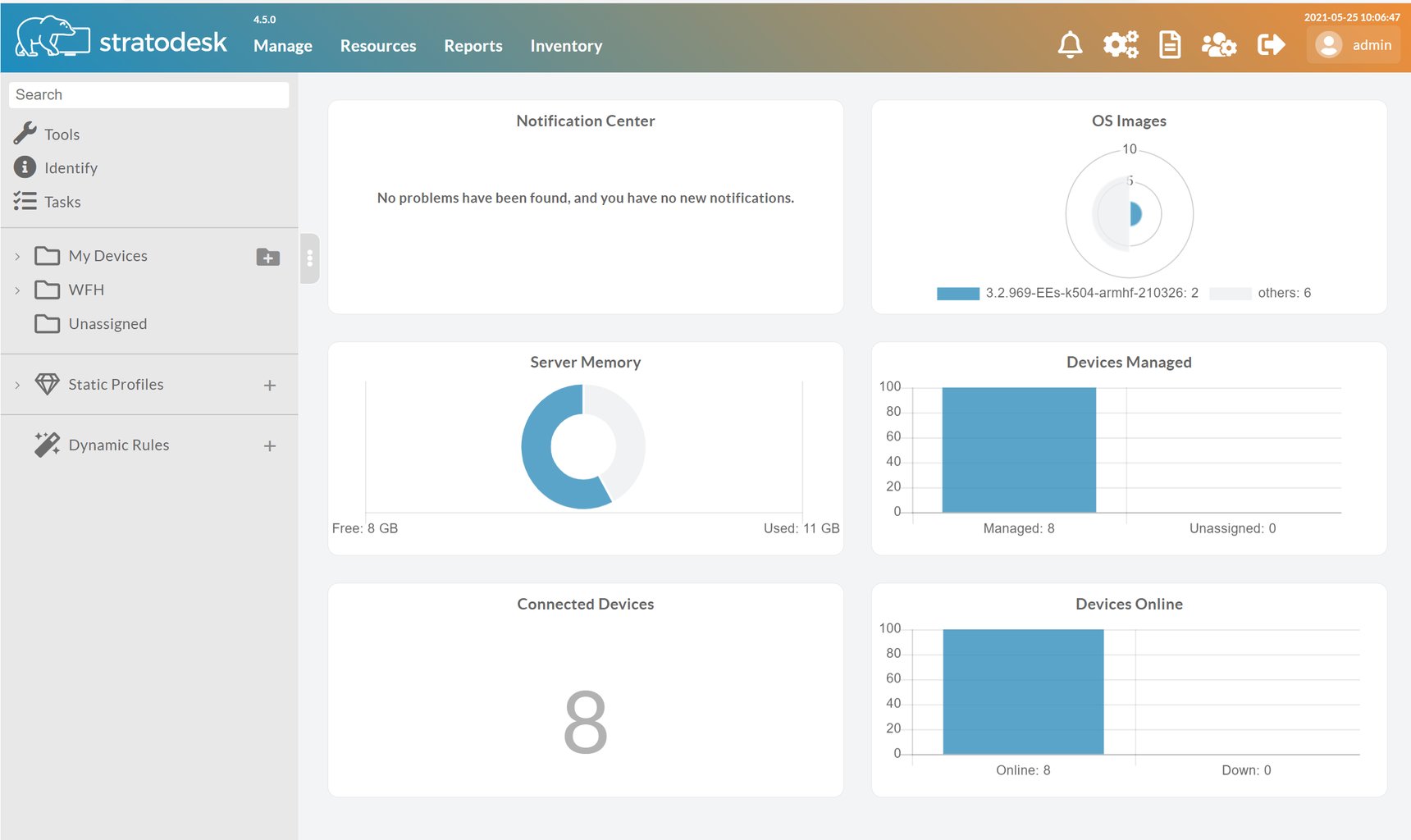Open the notifications bell icon

point(1070,45)
